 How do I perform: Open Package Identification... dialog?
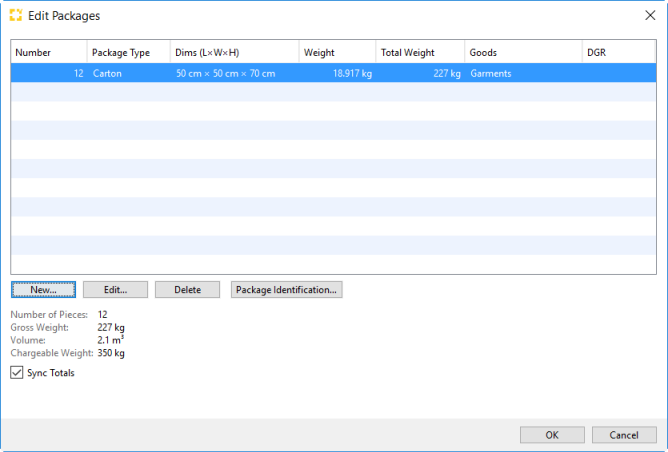[287, 290]
